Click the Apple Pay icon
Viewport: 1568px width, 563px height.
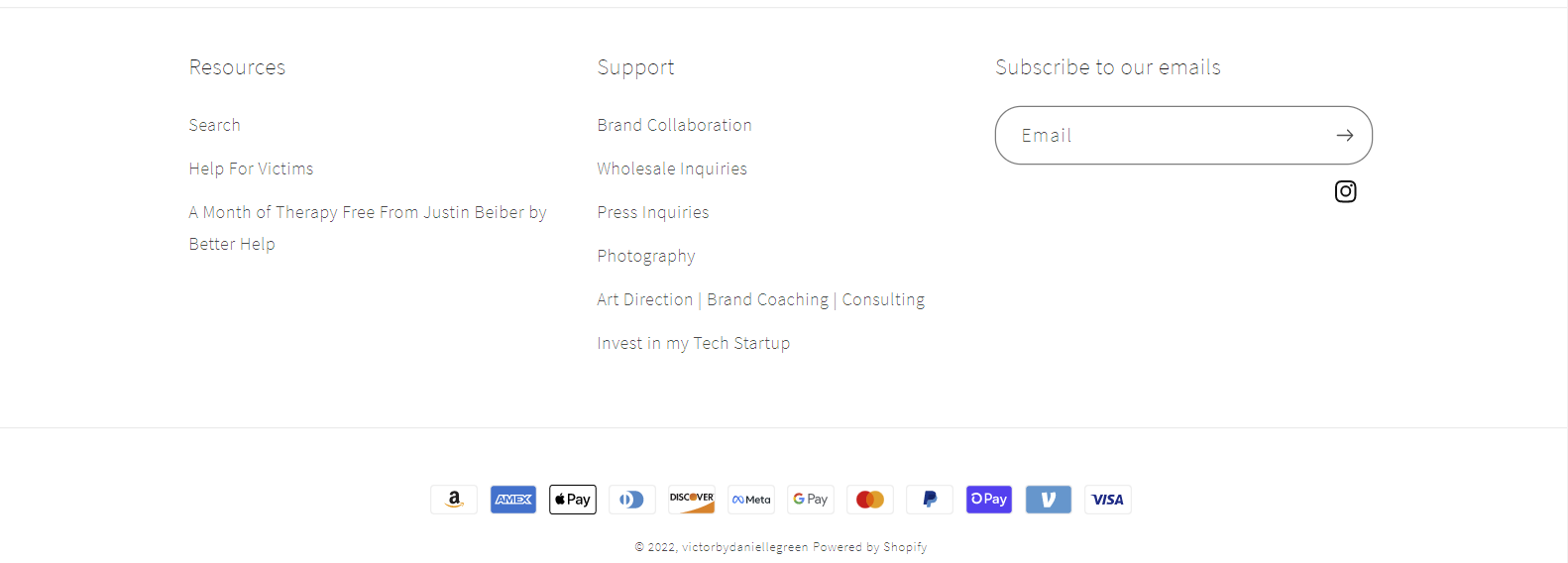click(573, 500)
